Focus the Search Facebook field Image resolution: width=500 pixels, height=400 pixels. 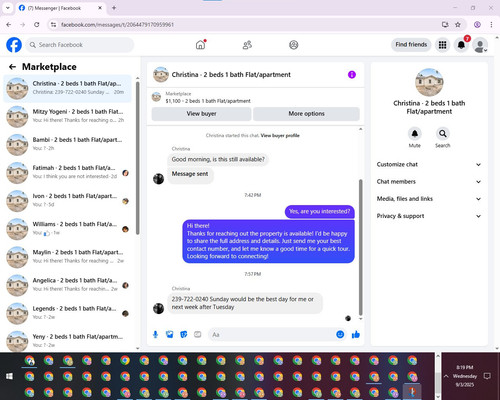click(80, 45)
